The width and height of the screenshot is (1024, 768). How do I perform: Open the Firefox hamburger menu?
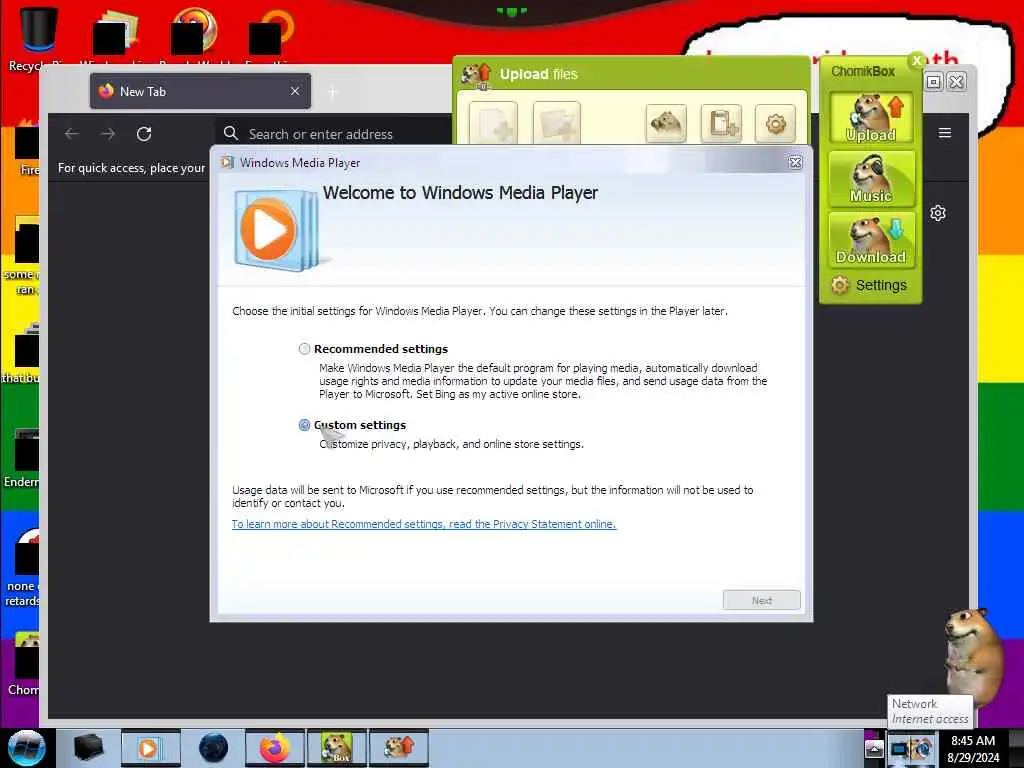point(945,133)
